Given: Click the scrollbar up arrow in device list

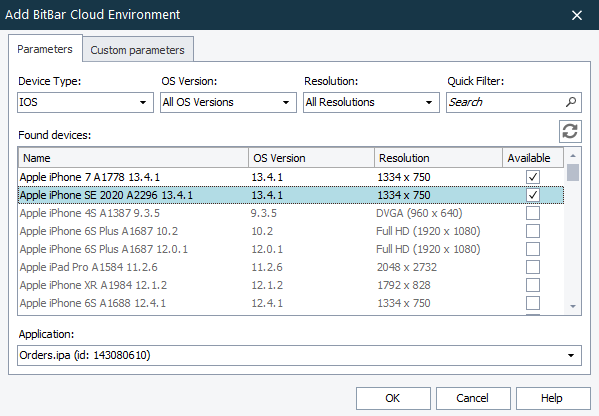Looking at the screenshot, I should [x=573, y=155].
